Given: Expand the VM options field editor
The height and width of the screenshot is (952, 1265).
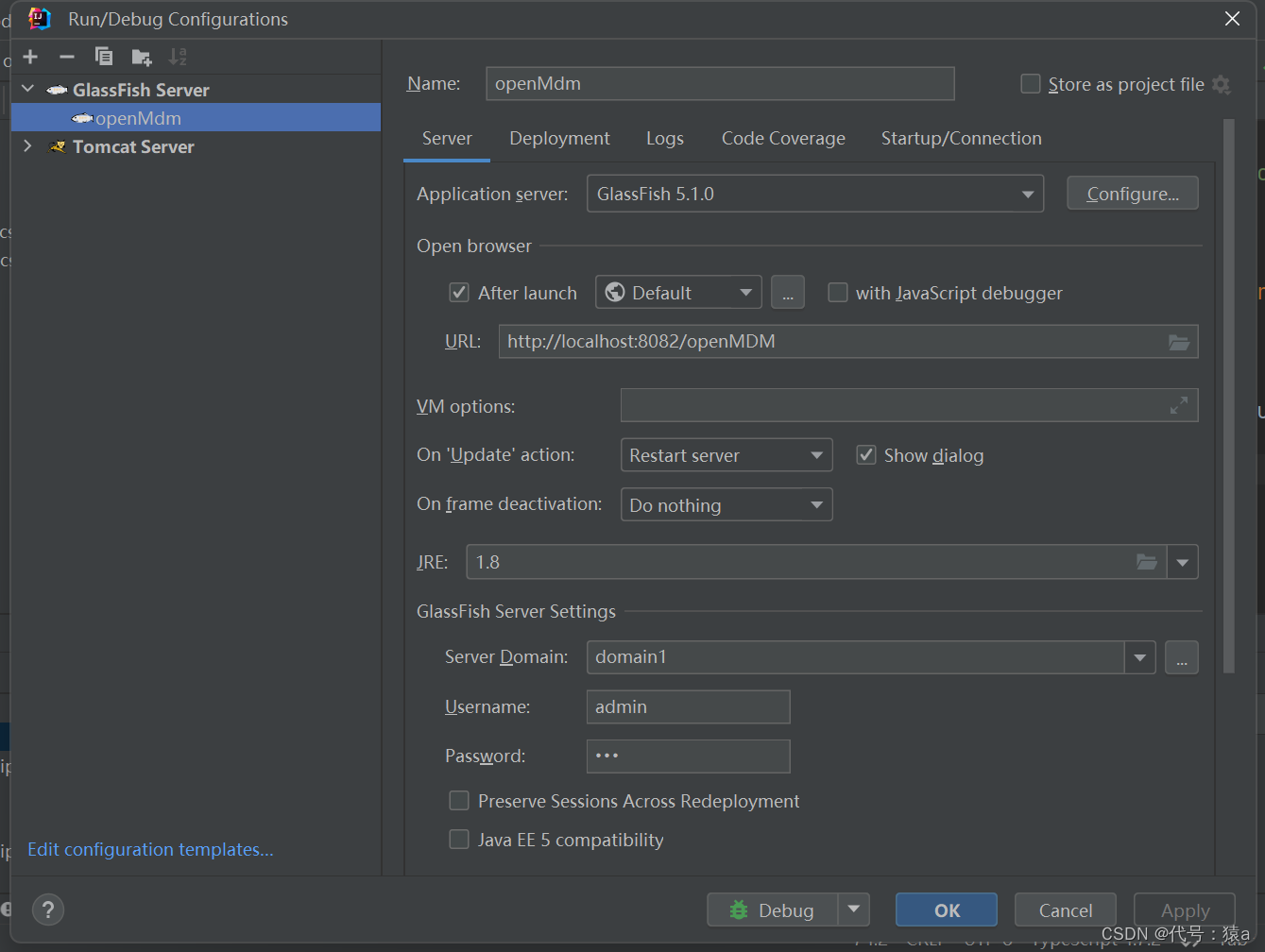Looking at the screenshot, I should point(1179,406).
